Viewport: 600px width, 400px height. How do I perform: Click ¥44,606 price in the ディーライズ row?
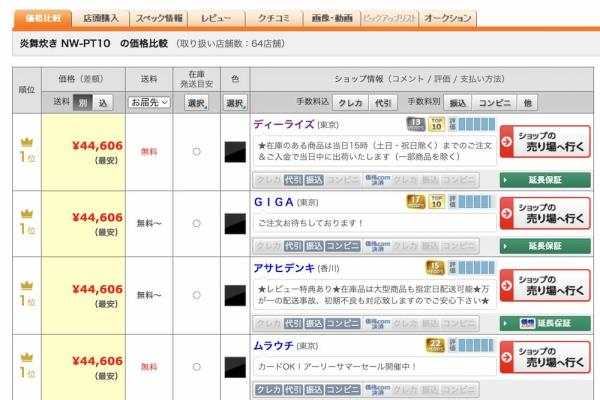coord(98,146)
